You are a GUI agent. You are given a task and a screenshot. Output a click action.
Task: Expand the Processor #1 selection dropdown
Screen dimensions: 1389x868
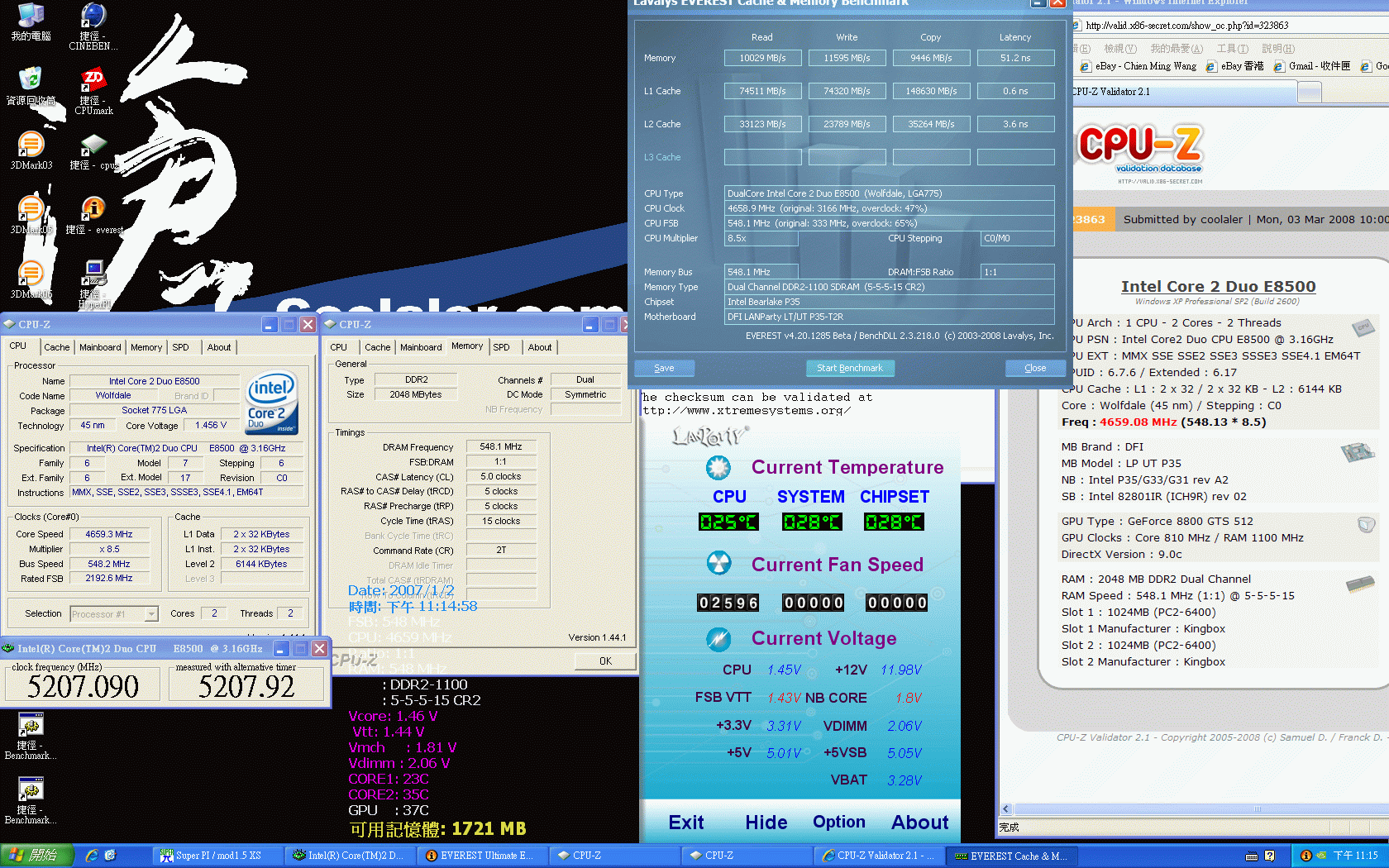[x=151, y=613]
